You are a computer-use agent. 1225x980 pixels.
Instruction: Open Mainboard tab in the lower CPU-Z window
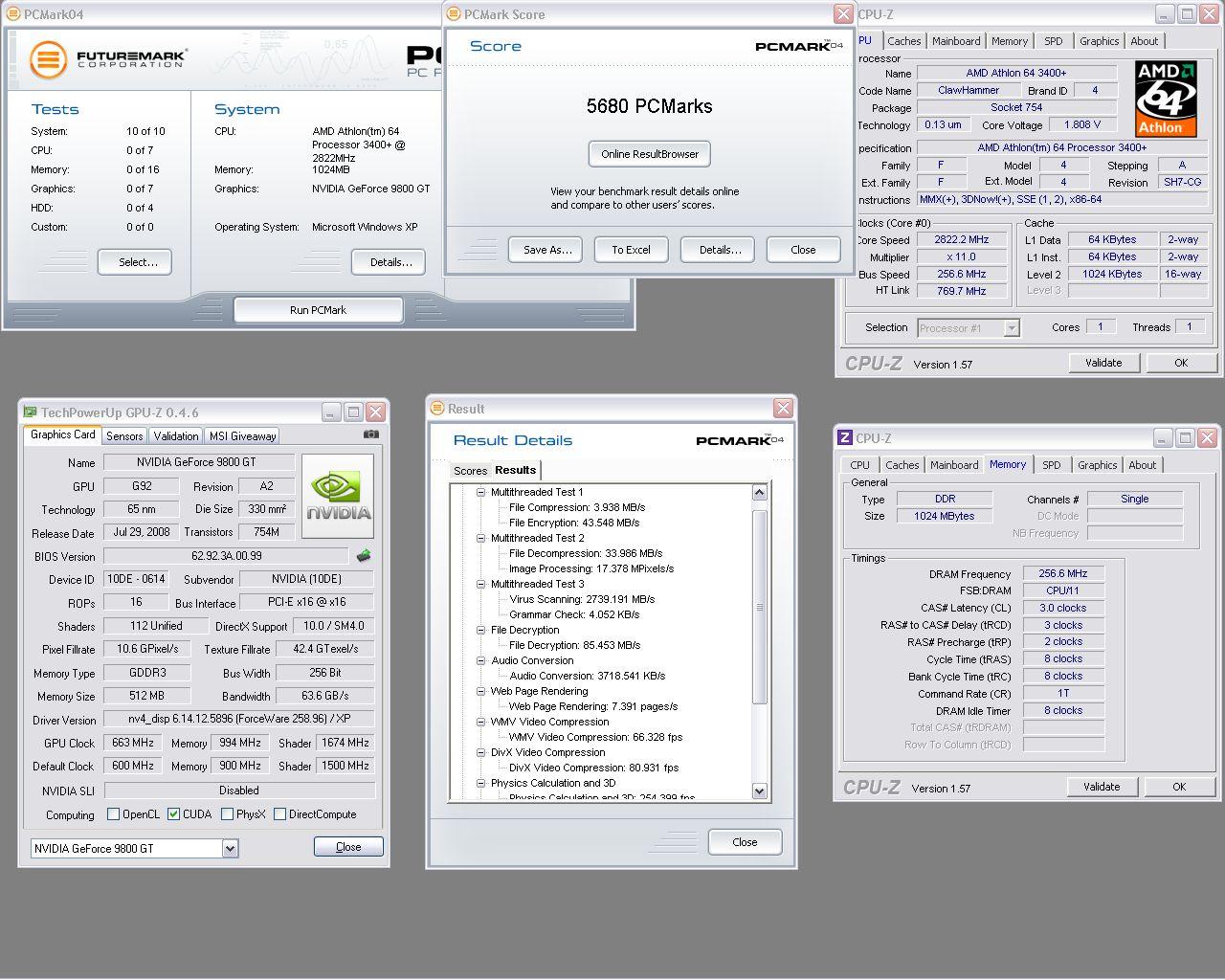pos(954,465)
